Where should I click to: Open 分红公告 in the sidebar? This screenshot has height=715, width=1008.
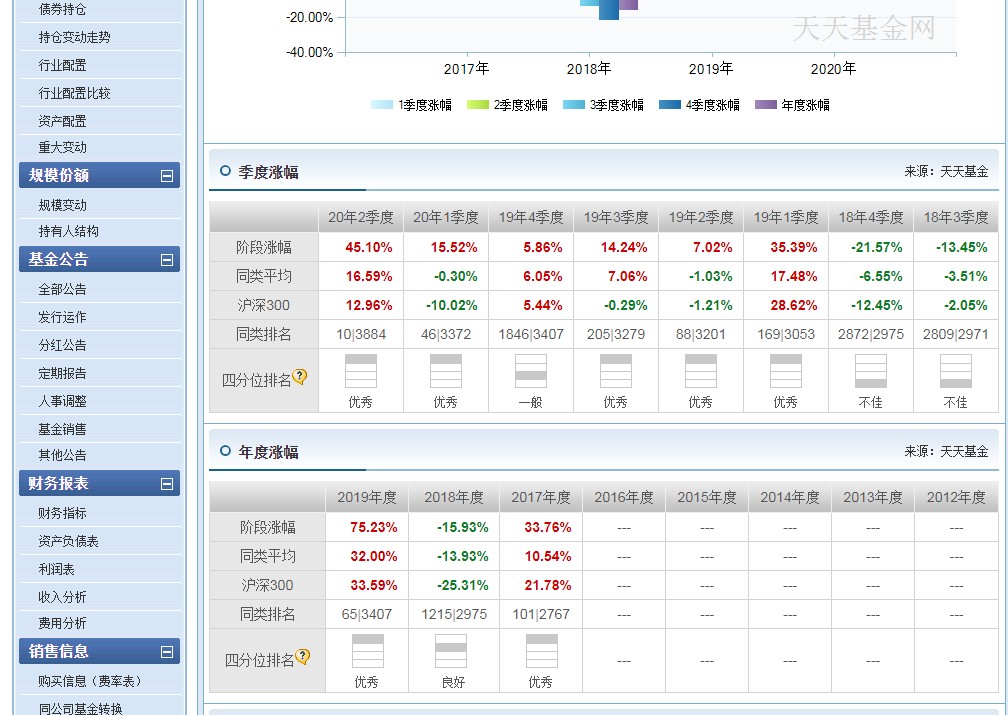tap(62, 345)
